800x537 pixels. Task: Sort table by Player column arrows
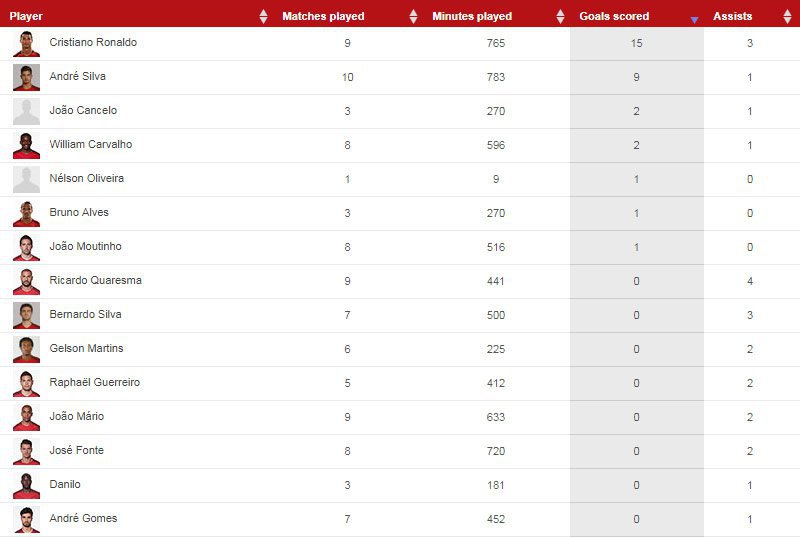(x=263, y=16)
